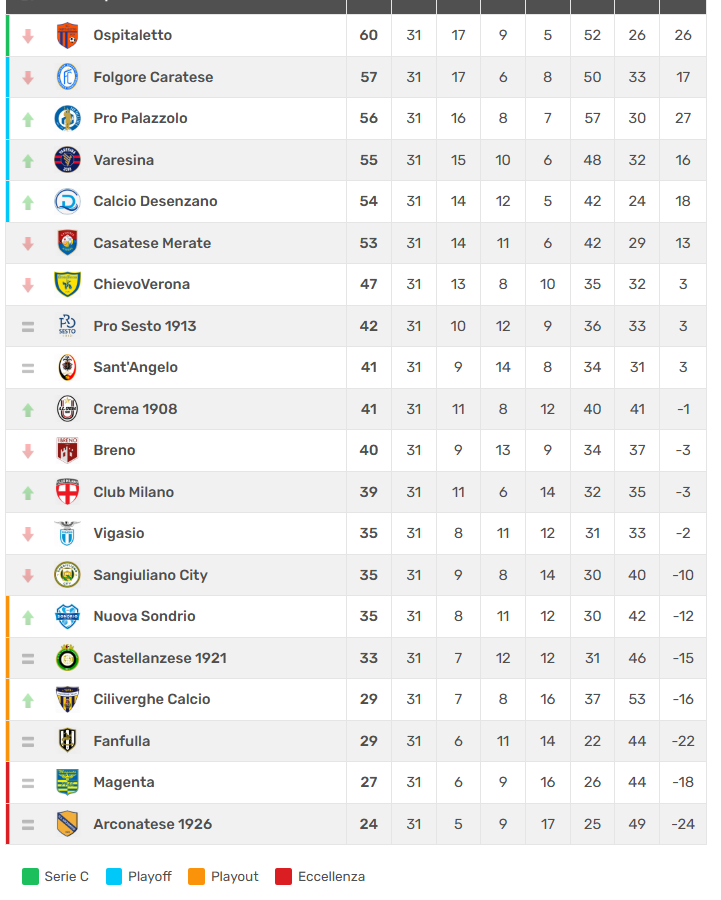Click the Vigasio eagle logo

[x=67, y=533]
